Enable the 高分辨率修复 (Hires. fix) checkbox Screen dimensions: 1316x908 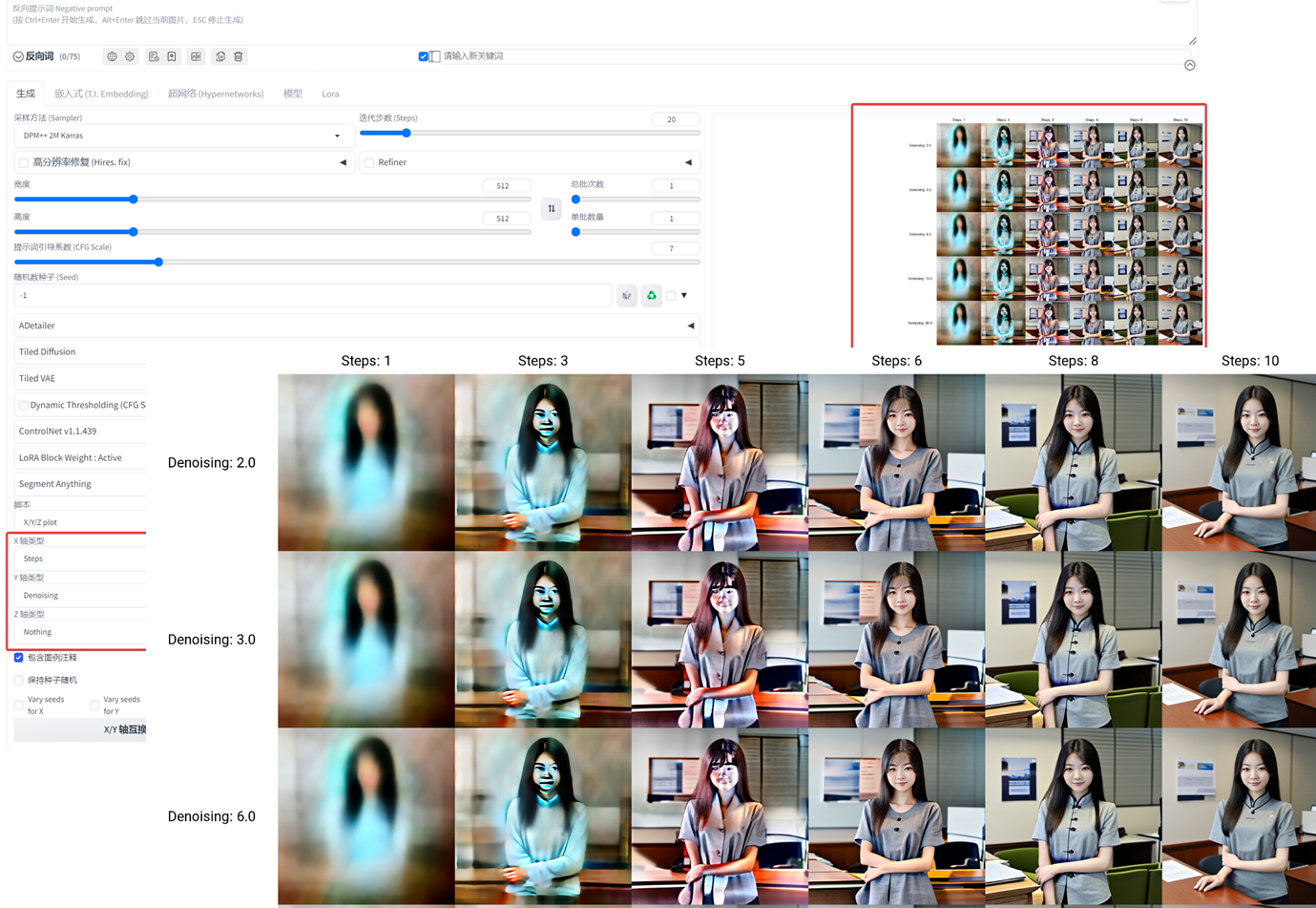tap(24, 162)
